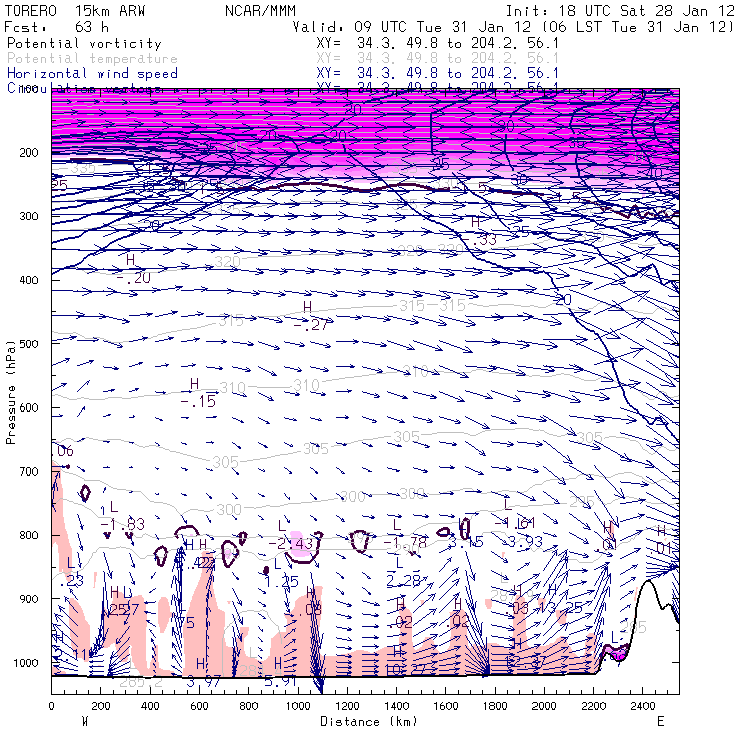Select the 'W' west end label
Image resolution: width=740 pixels, height=740 pixels.
coord(85,721)
